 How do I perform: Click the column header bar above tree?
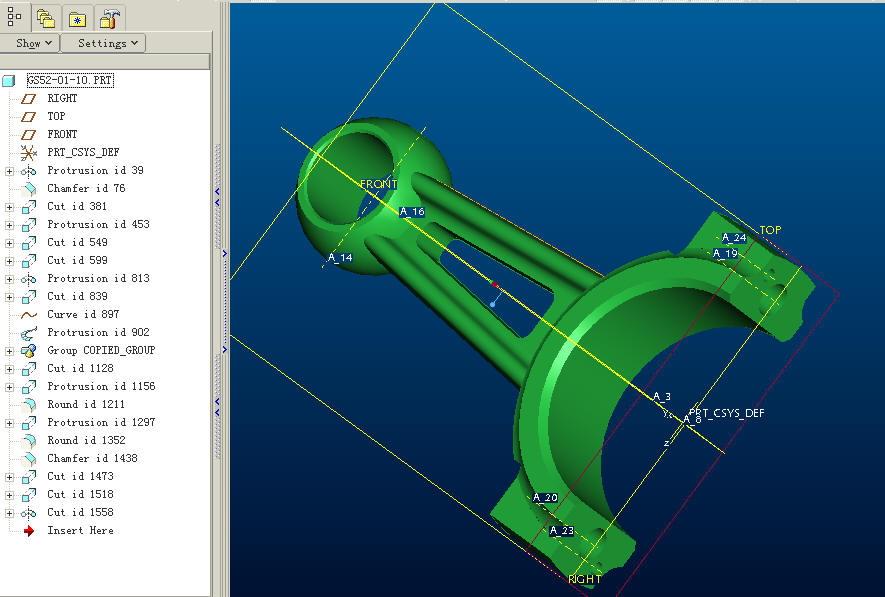point(105,61)
